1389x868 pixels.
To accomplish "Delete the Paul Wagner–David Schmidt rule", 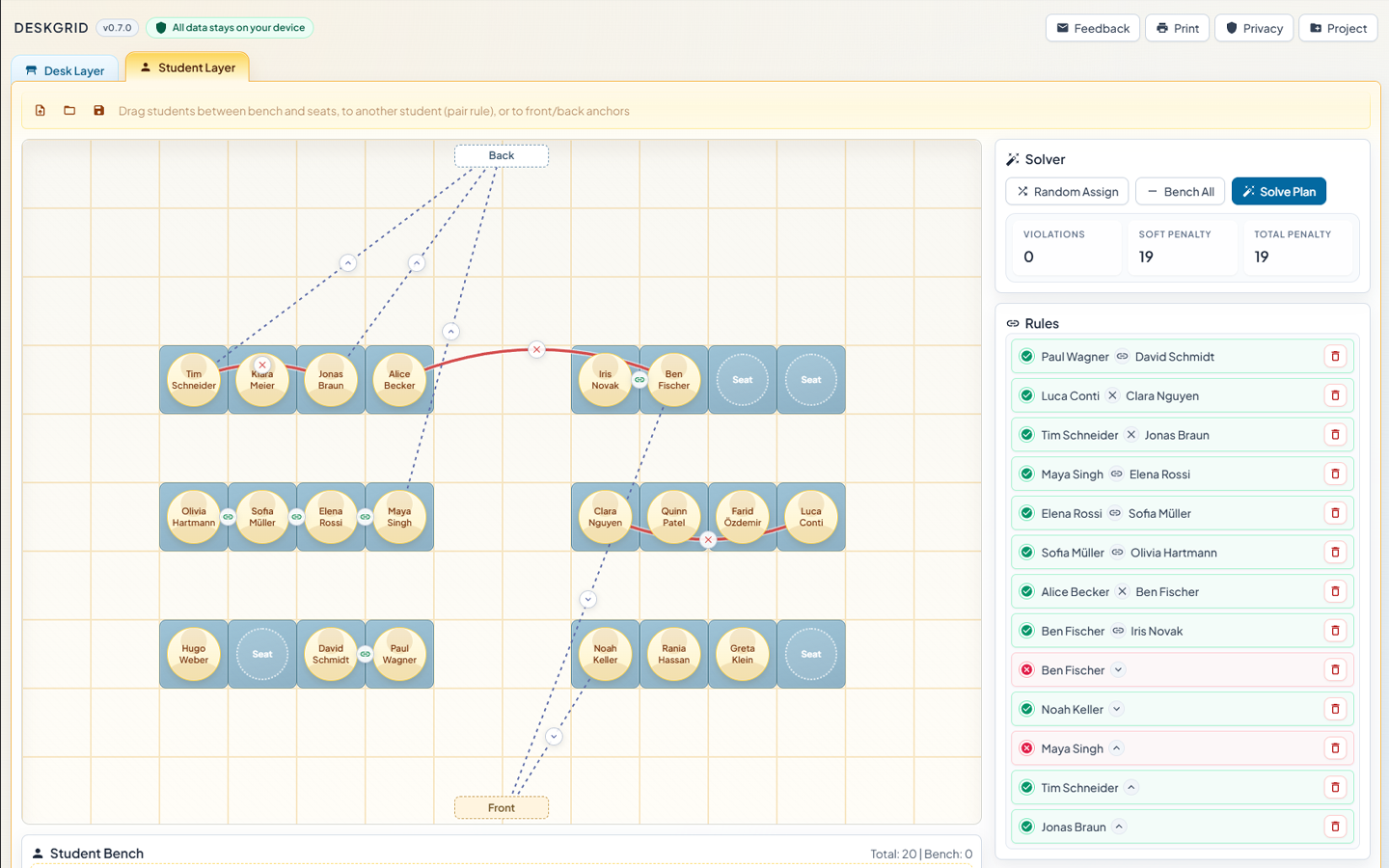I will [1335, 356].
